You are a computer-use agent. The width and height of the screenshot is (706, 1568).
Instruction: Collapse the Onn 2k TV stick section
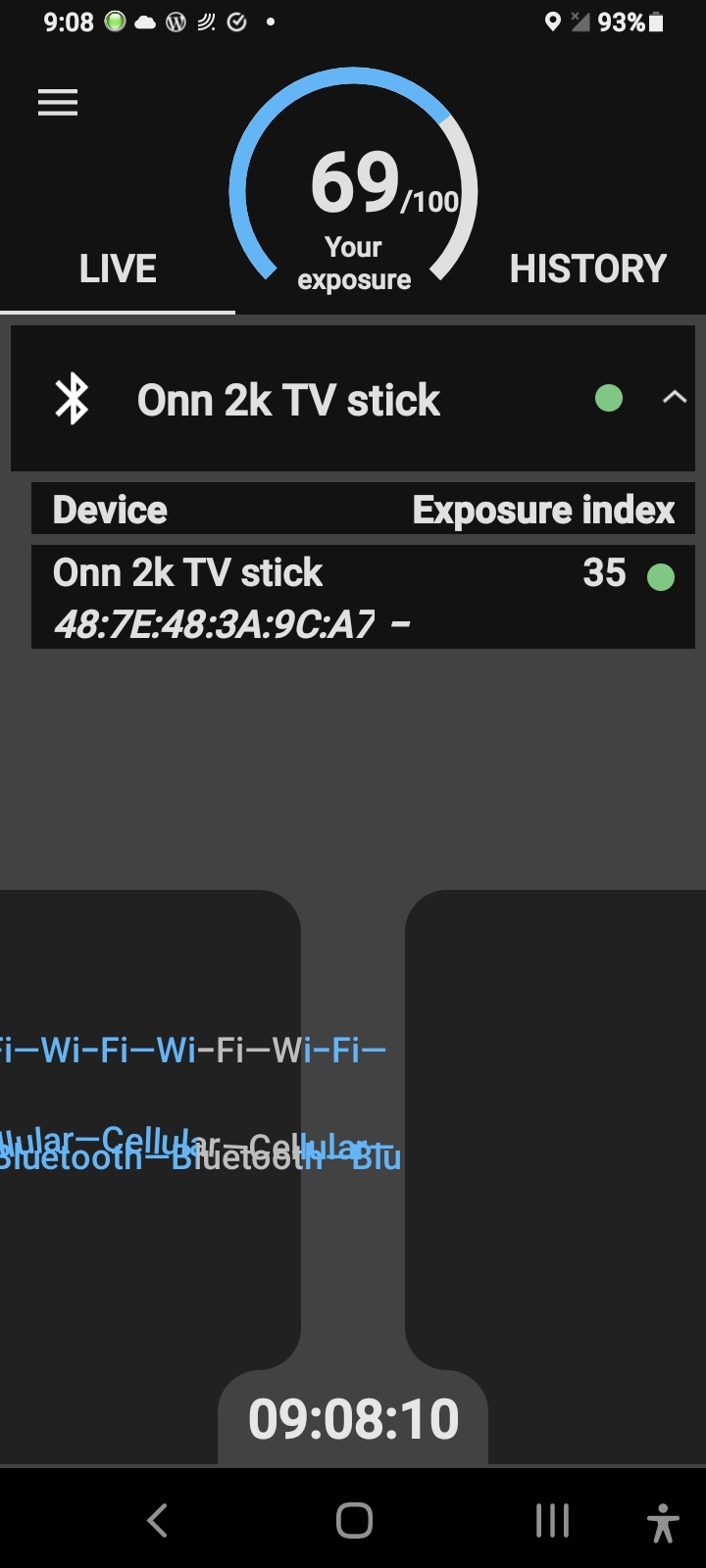click(674, 398)
